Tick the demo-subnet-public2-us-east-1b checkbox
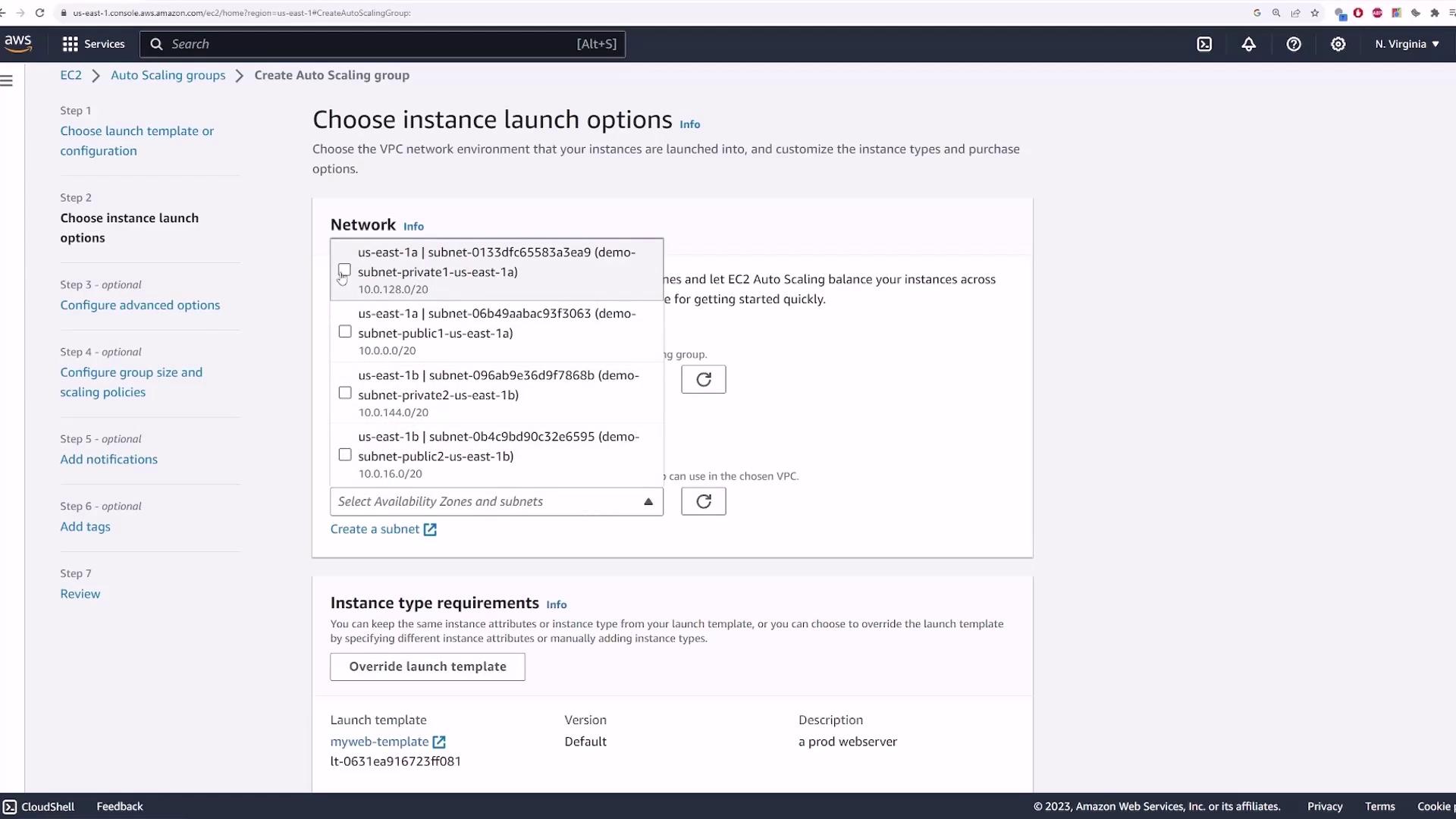The height and width of the screenshot is (819, 1456). [345, 454]
